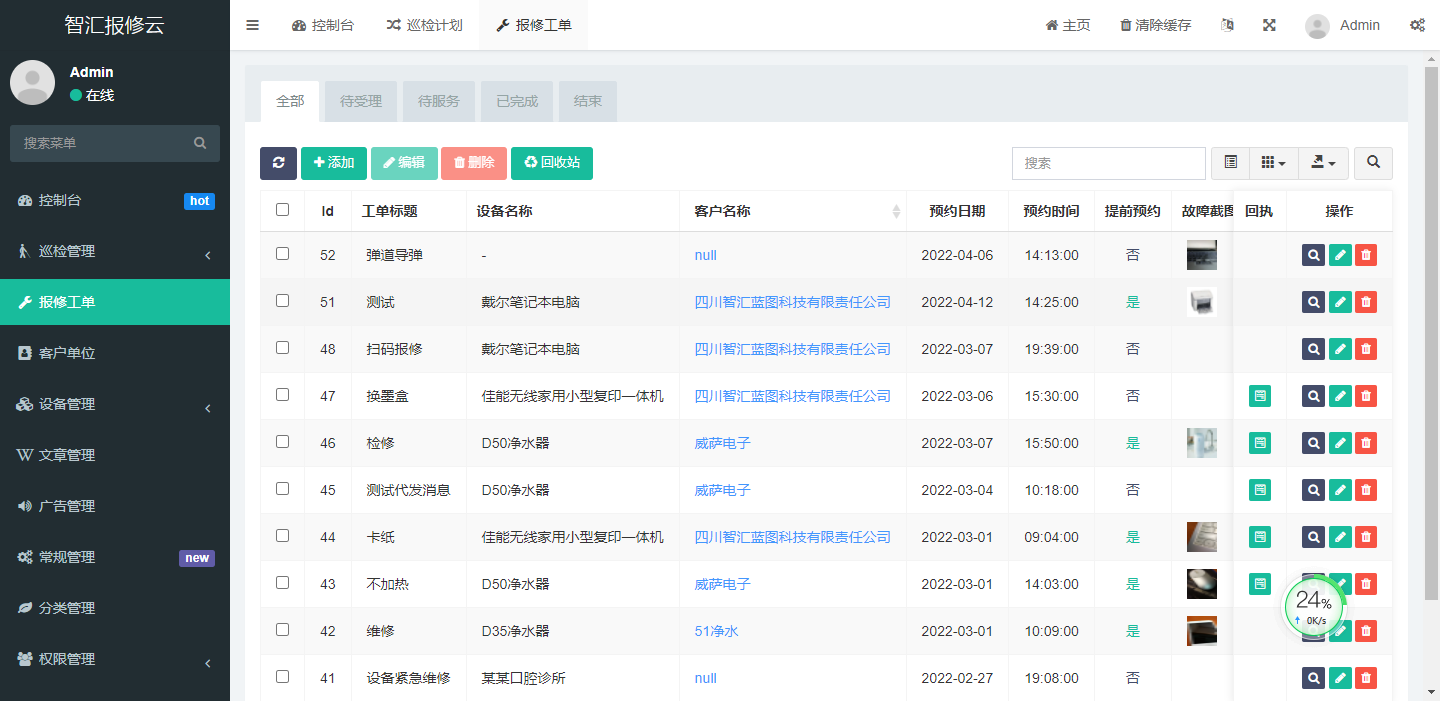The image size is (1440, 701).
Task: Open the column visibility dropdown above the table
Action: [x=1272, y=162]
